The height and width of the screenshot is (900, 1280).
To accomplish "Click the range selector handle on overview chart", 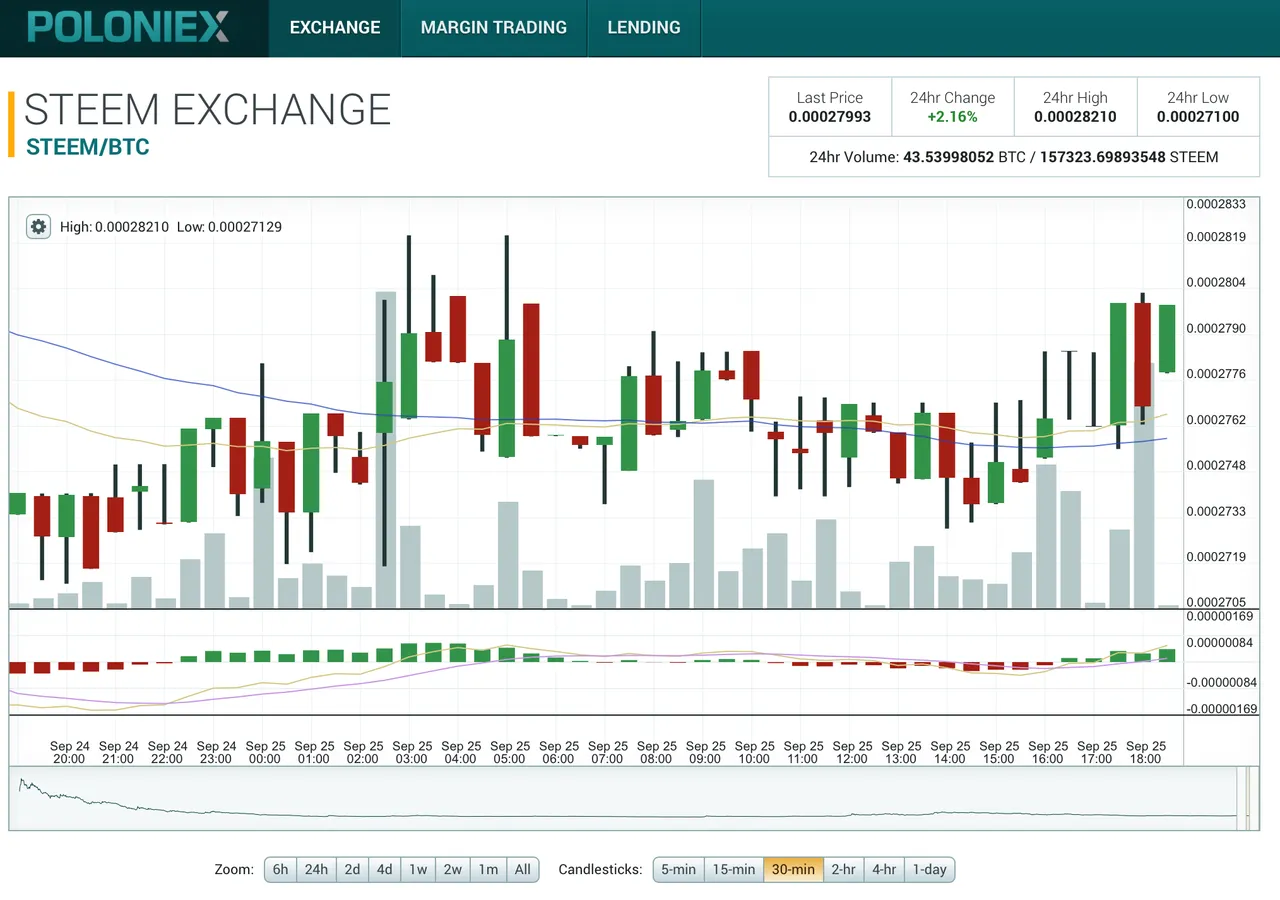I will click(x=1246, y=798).
